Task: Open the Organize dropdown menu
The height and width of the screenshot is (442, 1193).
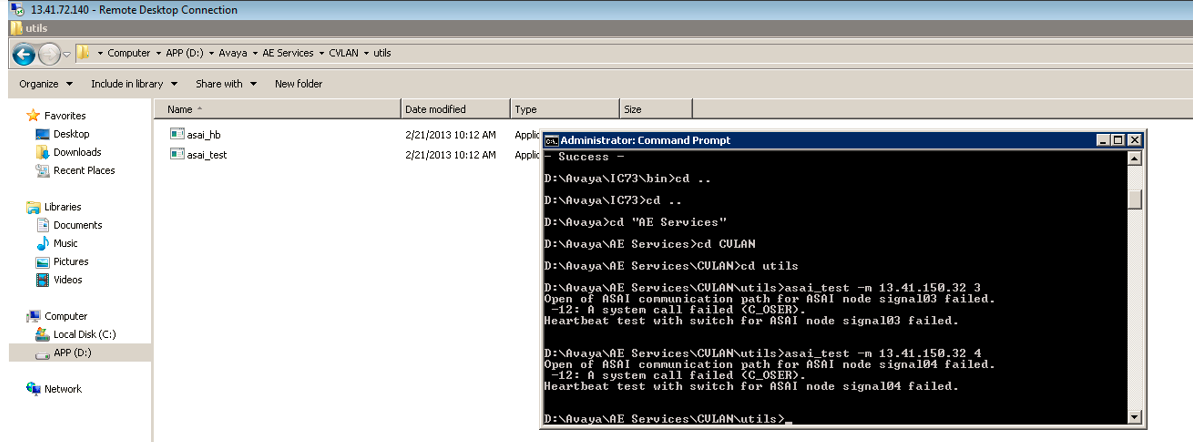Action: 45,84
